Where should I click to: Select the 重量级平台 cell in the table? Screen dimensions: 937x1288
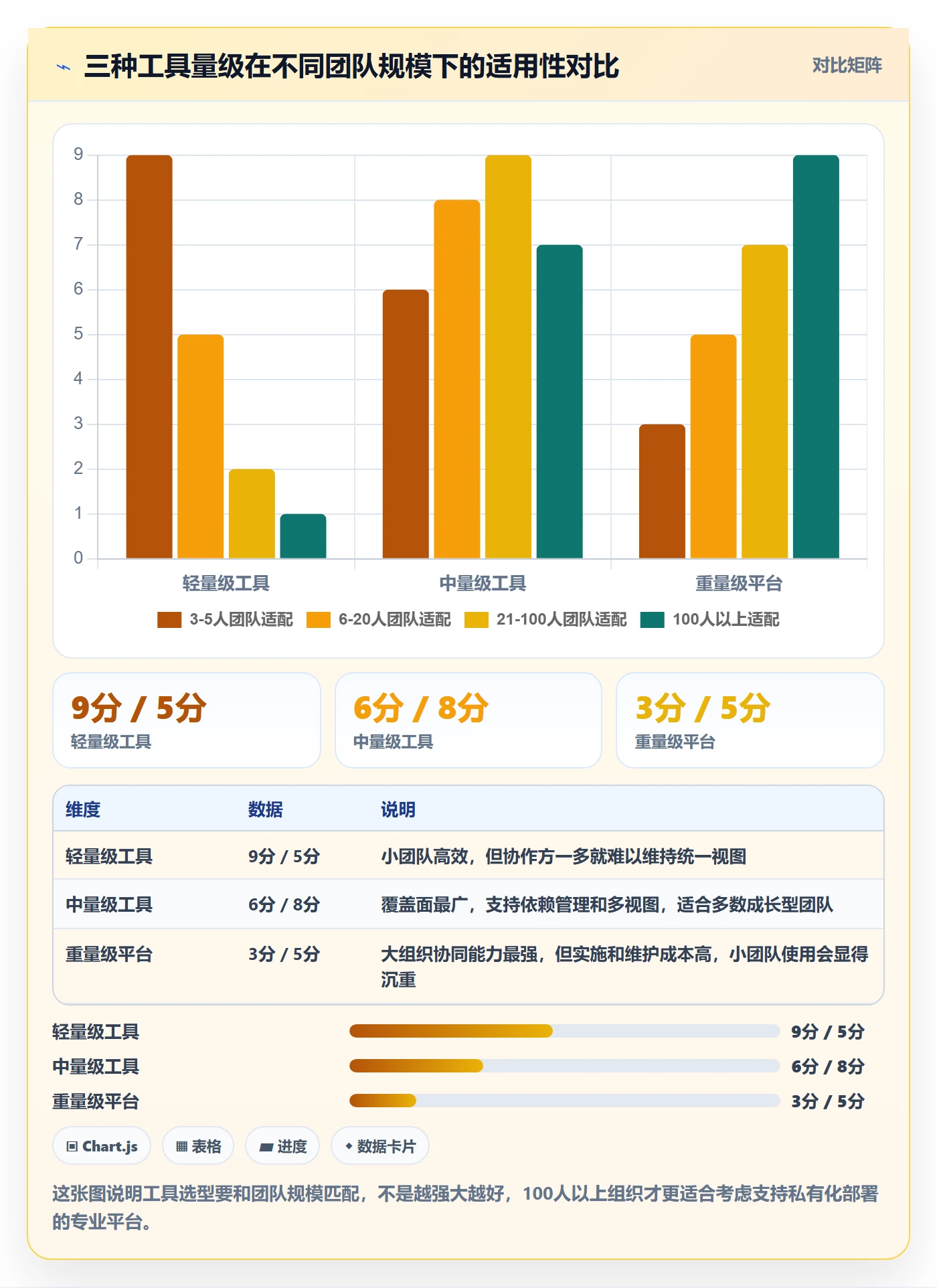pos(109,954)
